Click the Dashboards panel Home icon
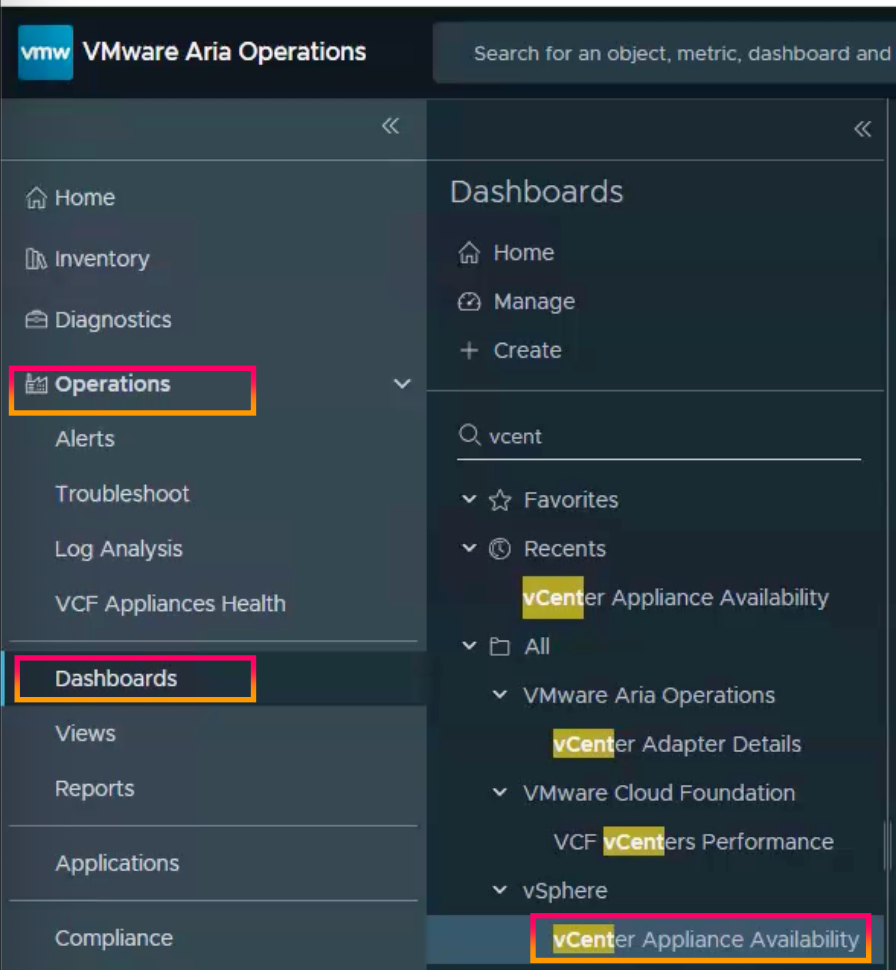This screenshot has width=896, height=970. point(469,252)
